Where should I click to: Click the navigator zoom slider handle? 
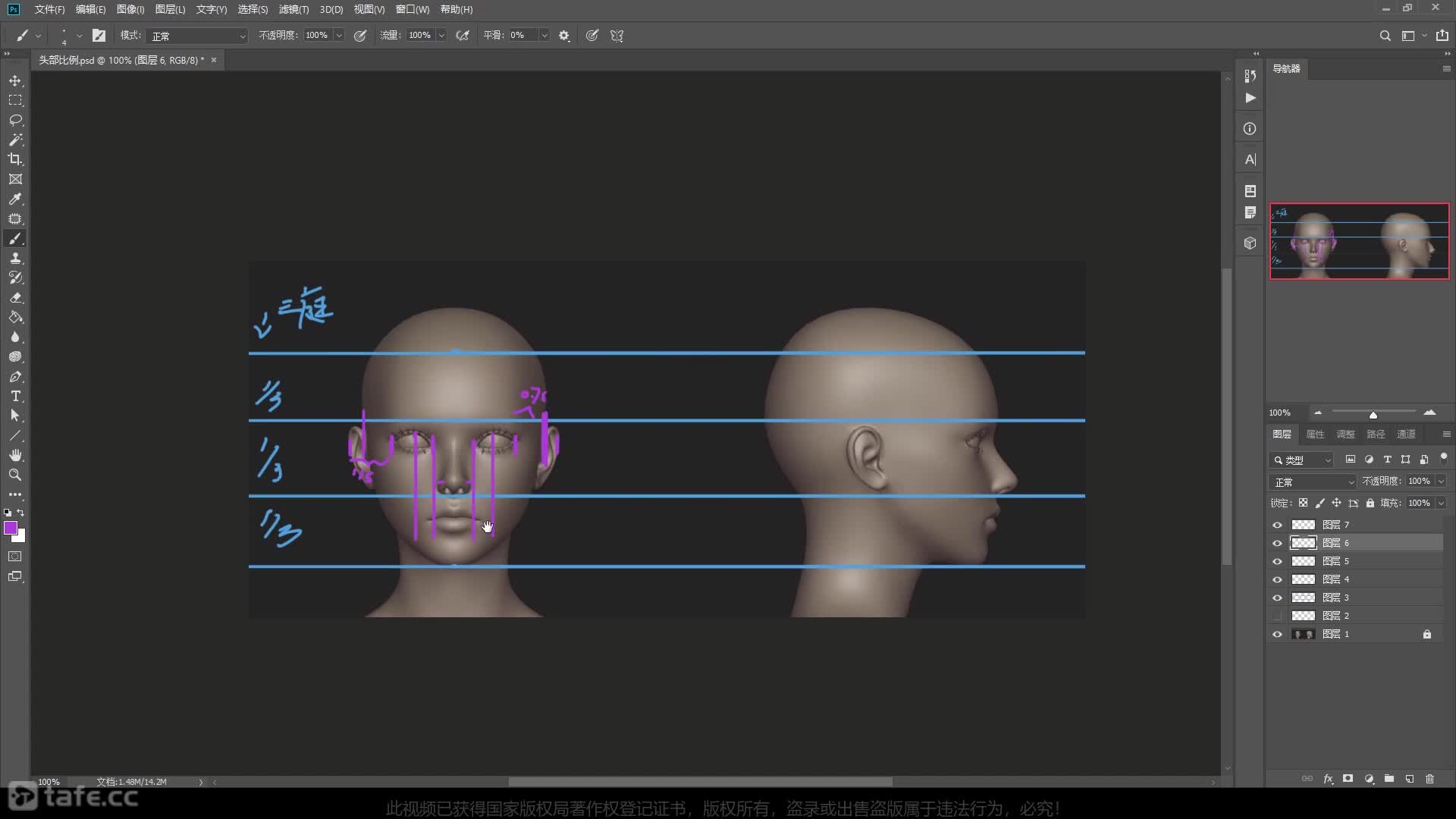1373,415
